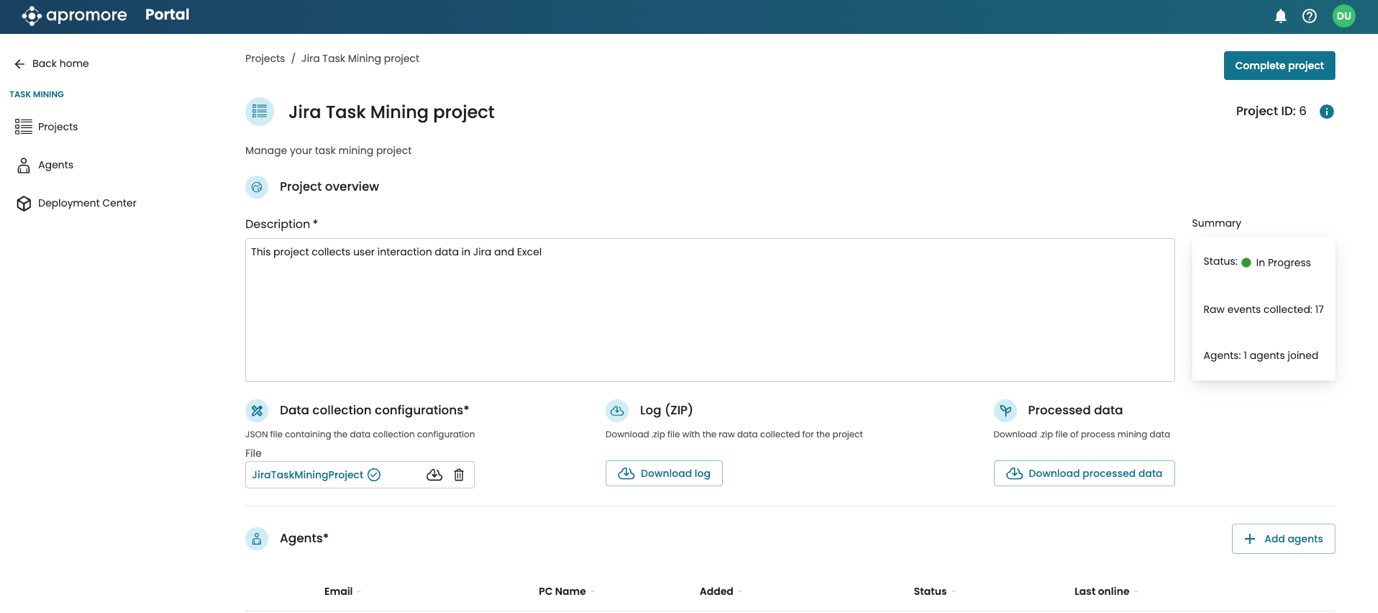Image resolution: width=1378 pixels, height=613 pixels.
Task: Open Deployment Center in the sidebar
Action: 87,203
